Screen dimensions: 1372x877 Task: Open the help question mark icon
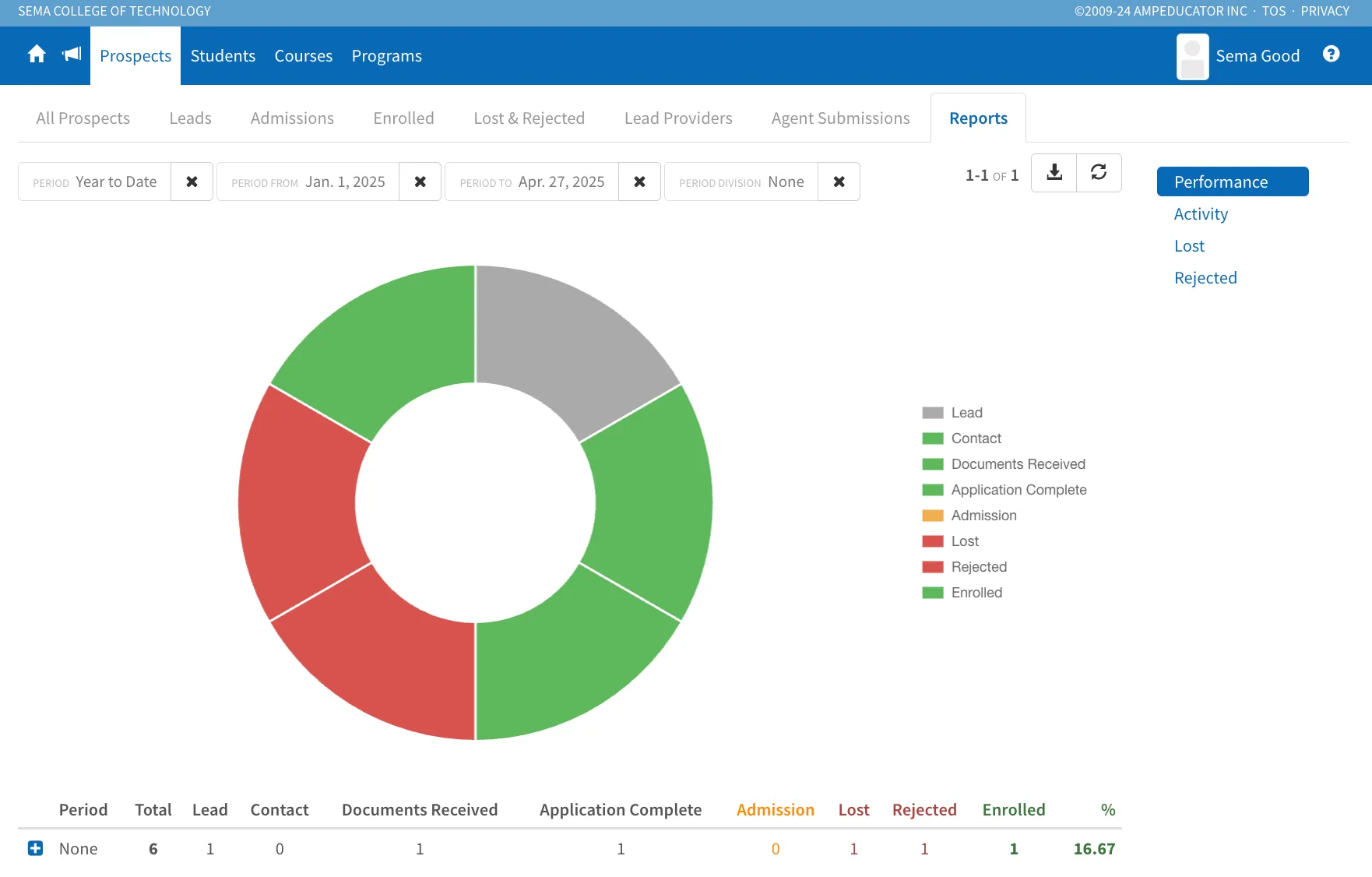1332,54
